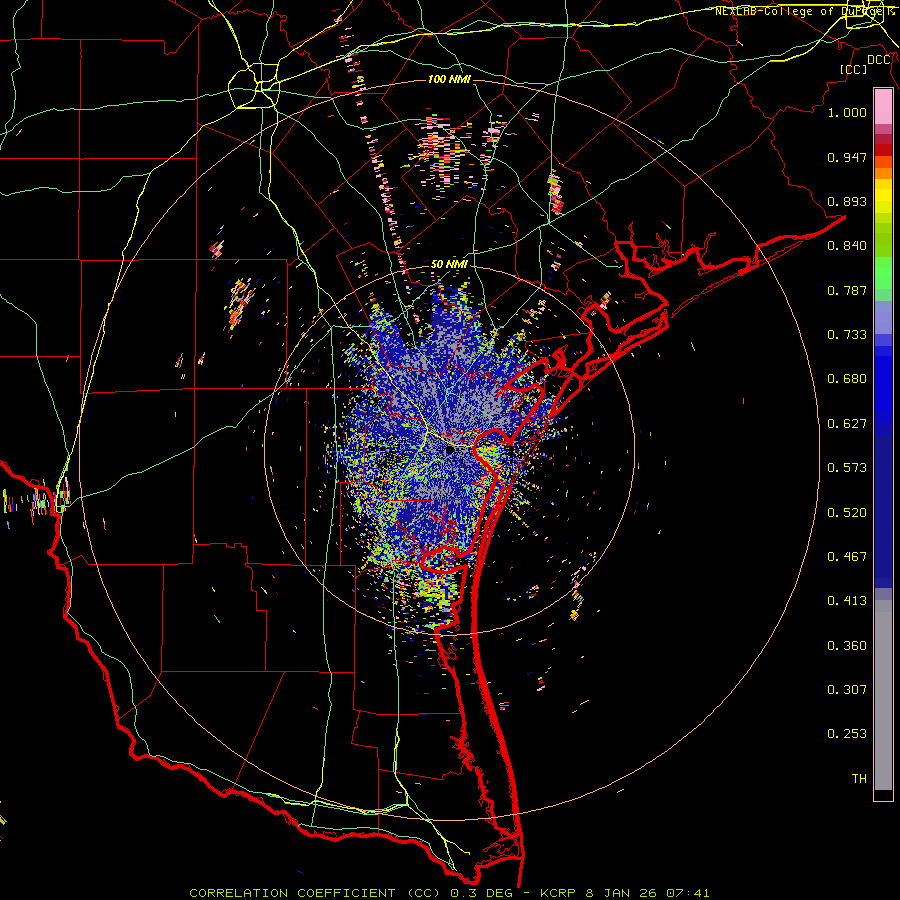Click the 0.413 legend value
Viewport: 900px width, 900px height.
click(847, 601)
